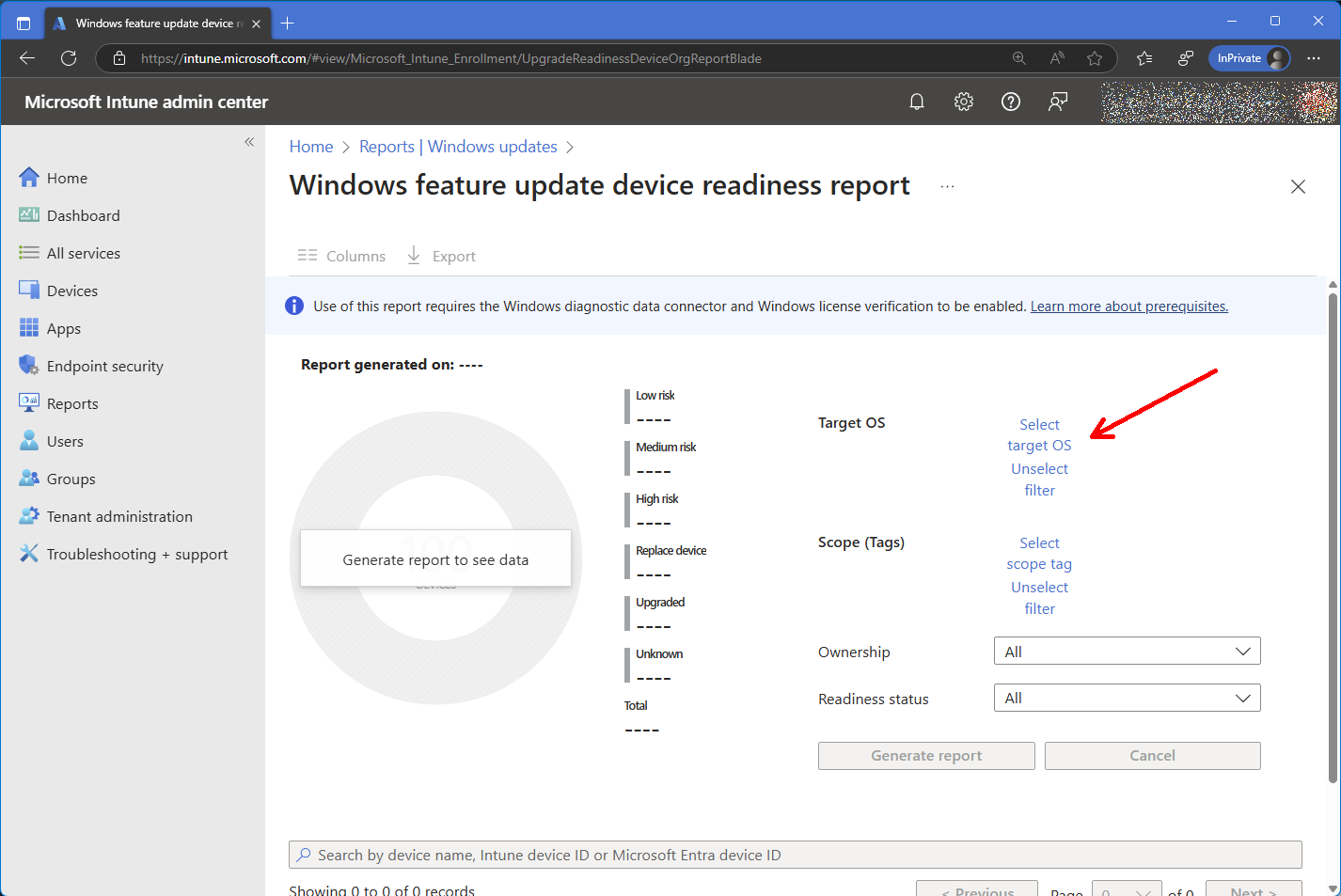Close the readiness report blade
Screen dimensions: 1341x896
[x=1298, y=186]
